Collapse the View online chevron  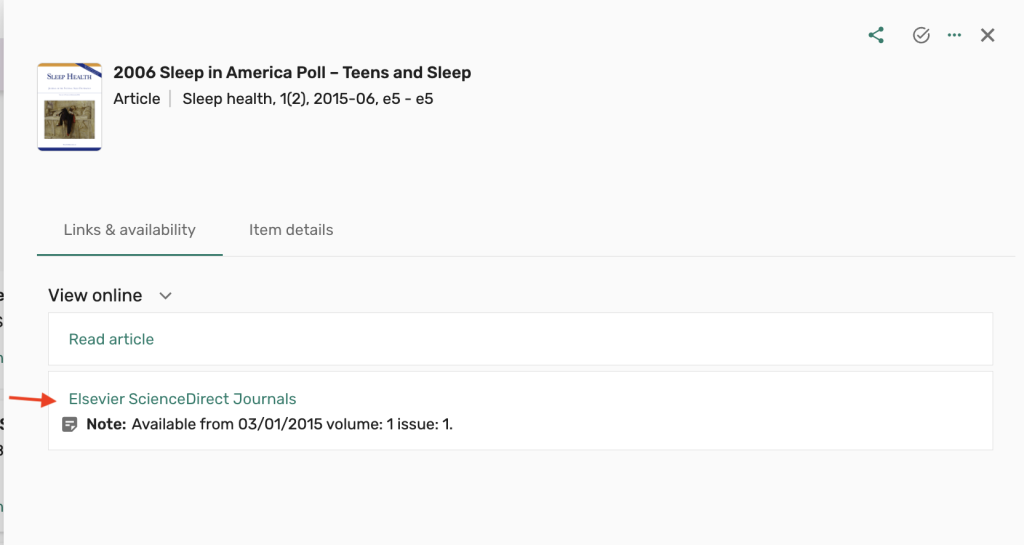pyautogui.click(x=166, y=296)
